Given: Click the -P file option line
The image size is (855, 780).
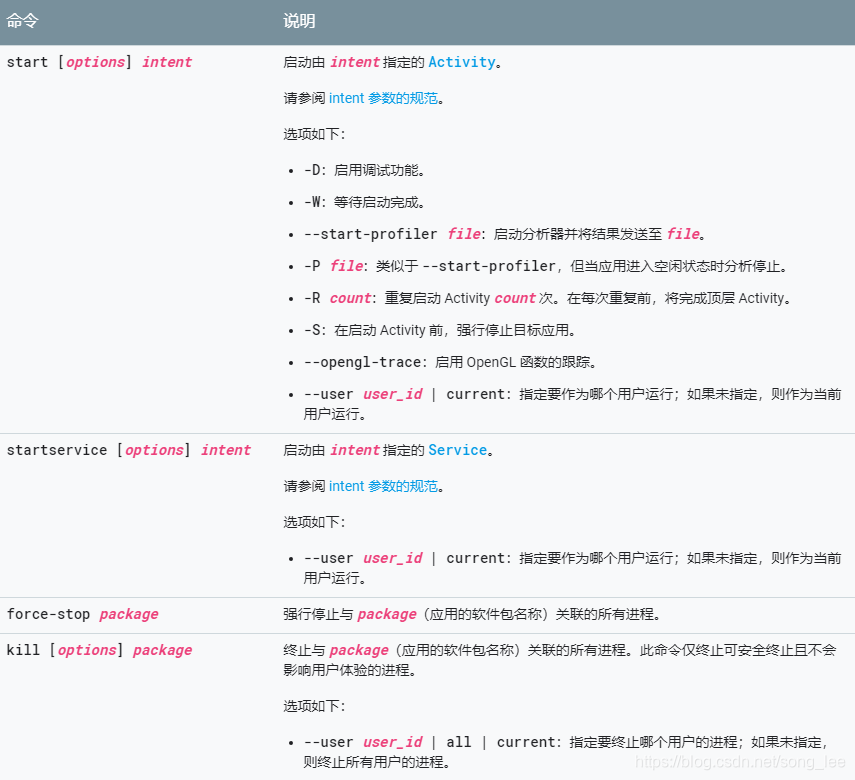Looking at the screenshot, I should [x=546, y=266].
